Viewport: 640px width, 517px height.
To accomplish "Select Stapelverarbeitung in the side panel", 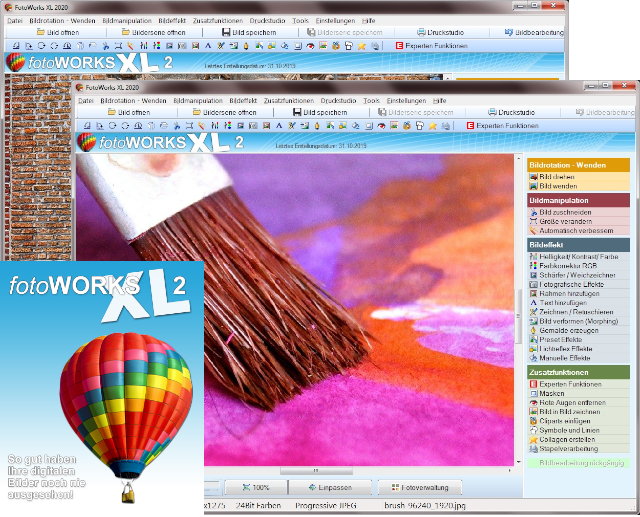I will pyautogui.click(x=578, y=449).
